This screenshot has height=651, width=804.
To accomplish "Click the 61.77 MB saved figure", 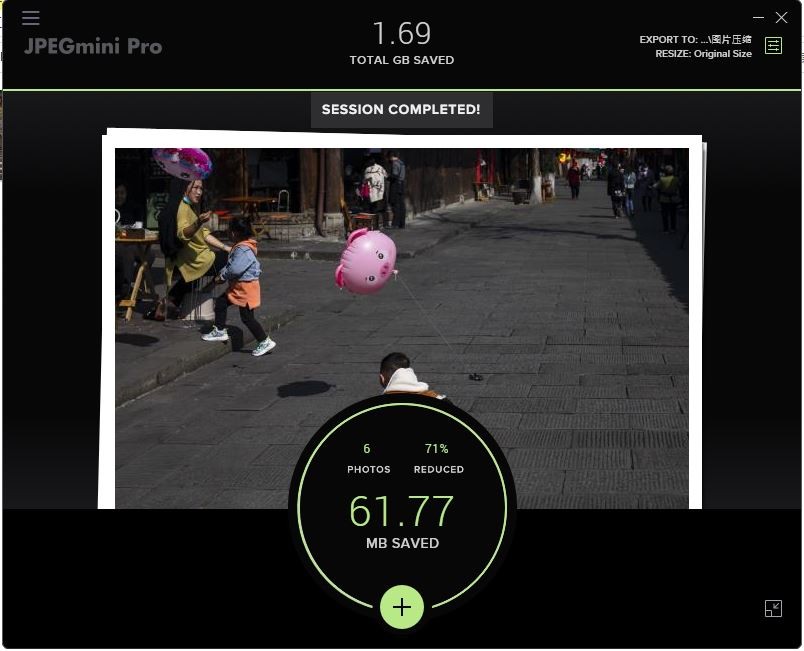I will point(401,511).
